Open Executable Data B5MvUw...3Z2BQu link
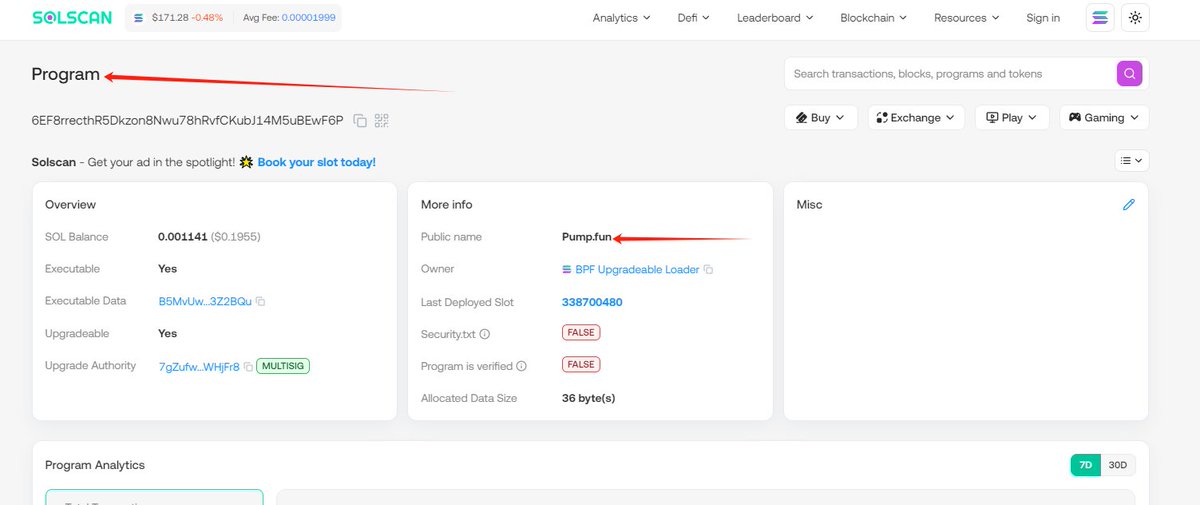 point(205,302)
